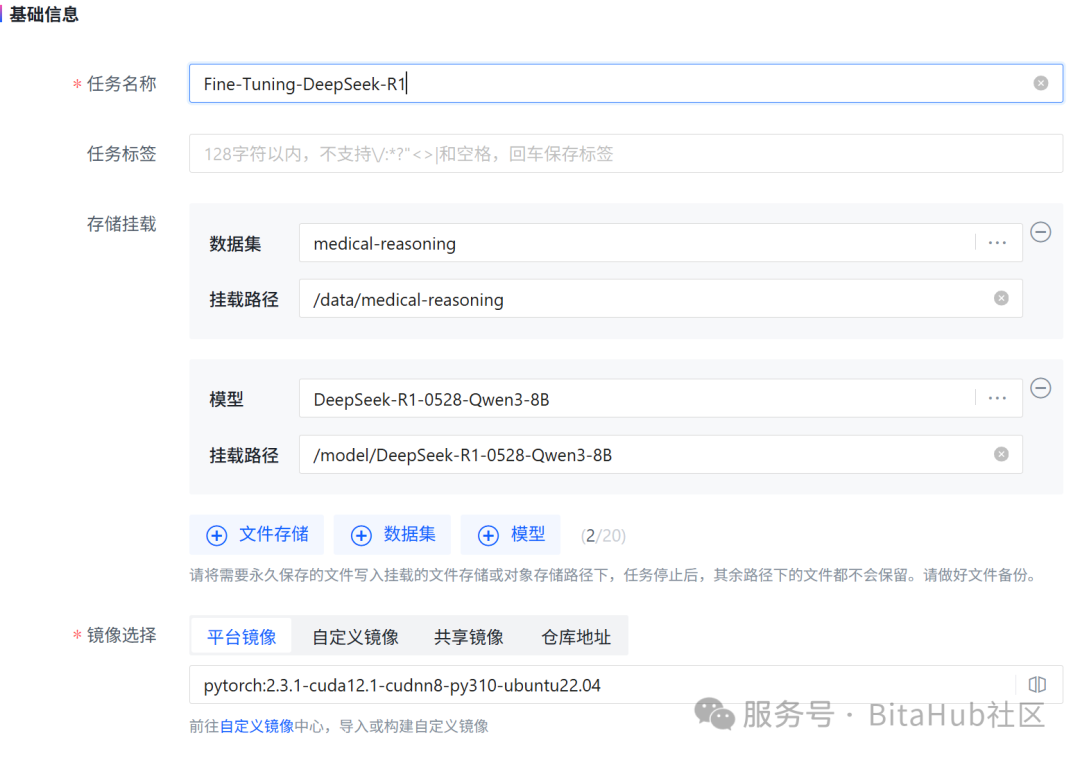Add a 文件存储 mount

click(x=256, y=535)
